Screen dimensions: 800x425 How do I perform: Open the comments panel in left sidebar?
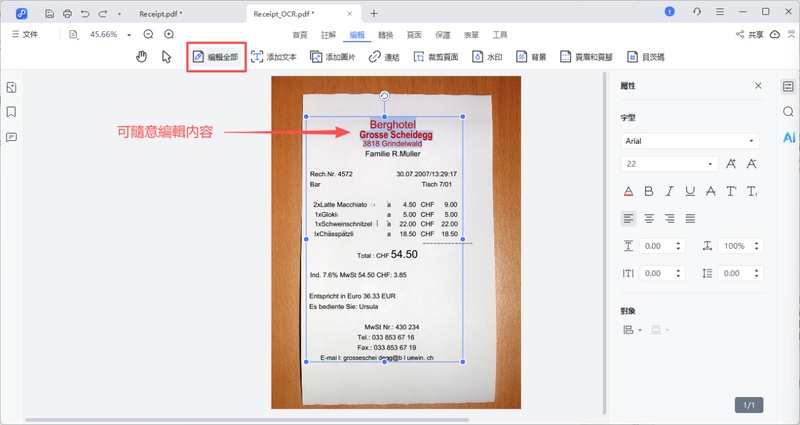[x=11, y=137]
